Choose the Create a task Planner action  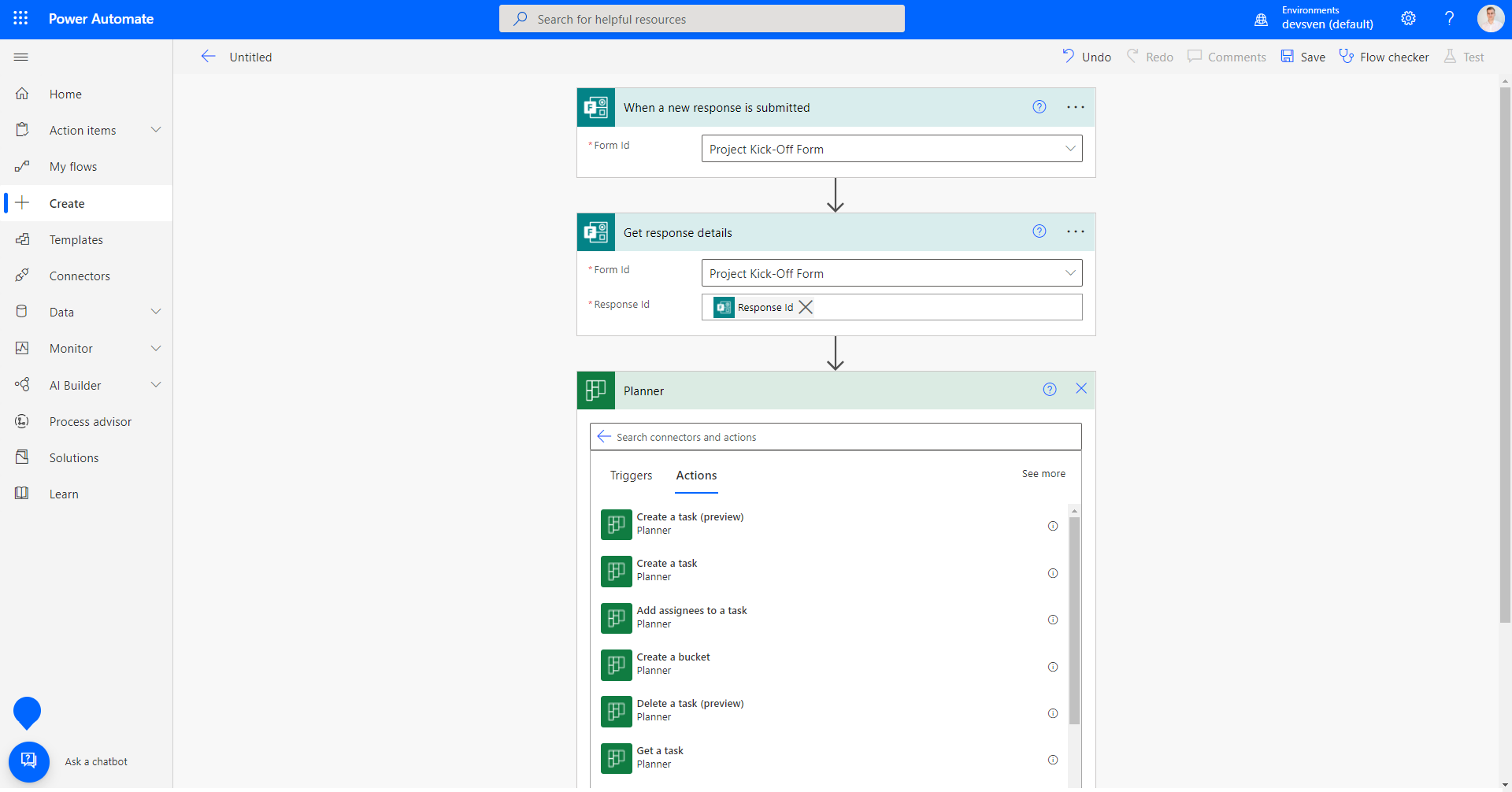830,571
